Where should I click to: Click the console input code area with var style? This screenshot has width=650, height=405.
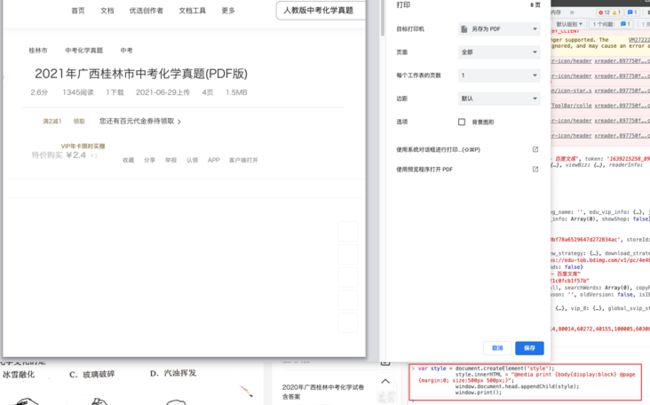point(525,381)
